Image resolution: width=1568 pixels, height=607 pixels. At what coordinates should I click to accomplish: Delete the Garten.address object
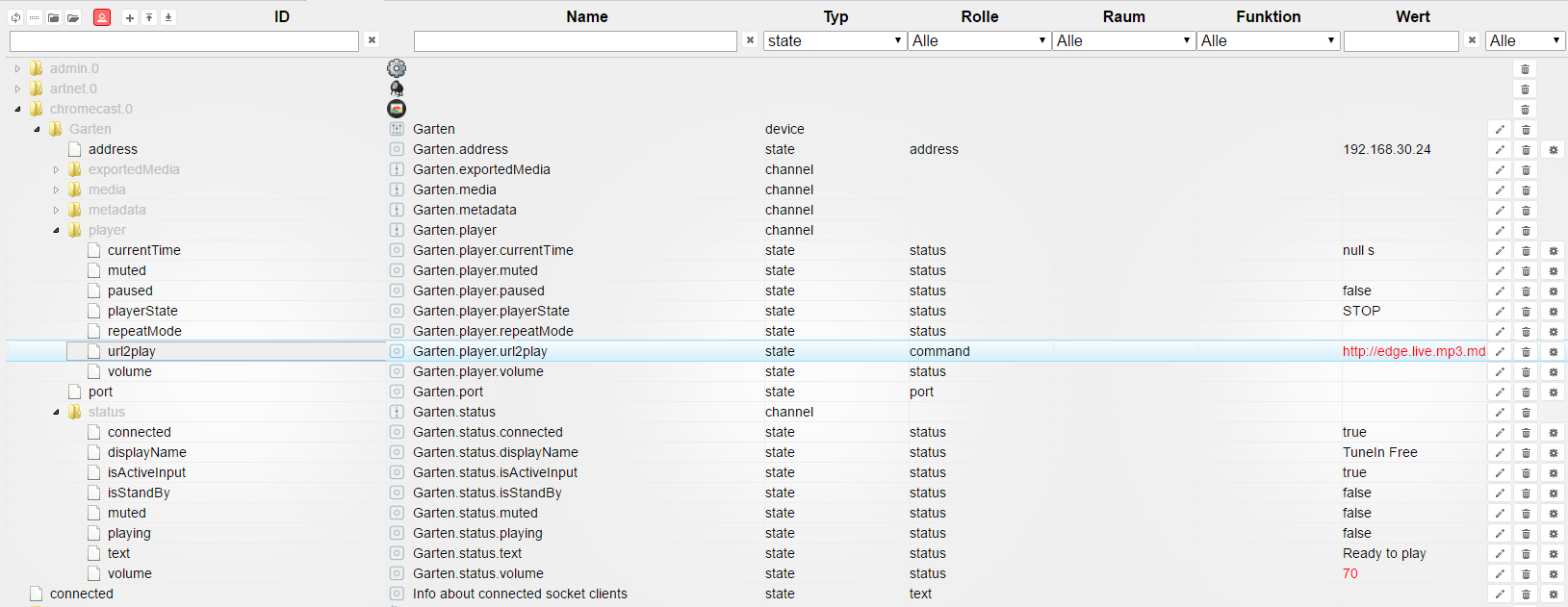click(x=1526, y=150)
